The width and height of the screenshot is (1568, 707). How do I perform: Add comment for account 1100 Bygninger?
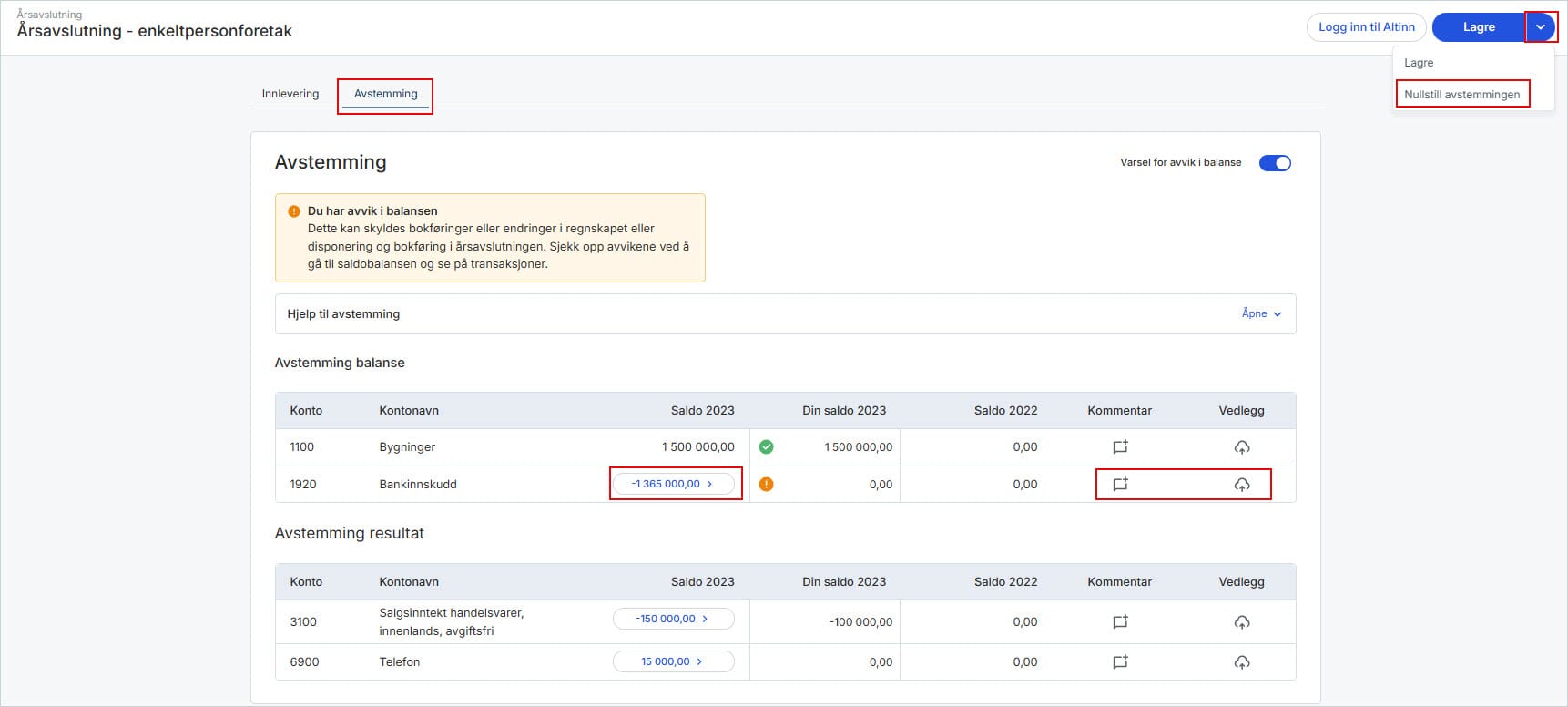click(1120, 447)
